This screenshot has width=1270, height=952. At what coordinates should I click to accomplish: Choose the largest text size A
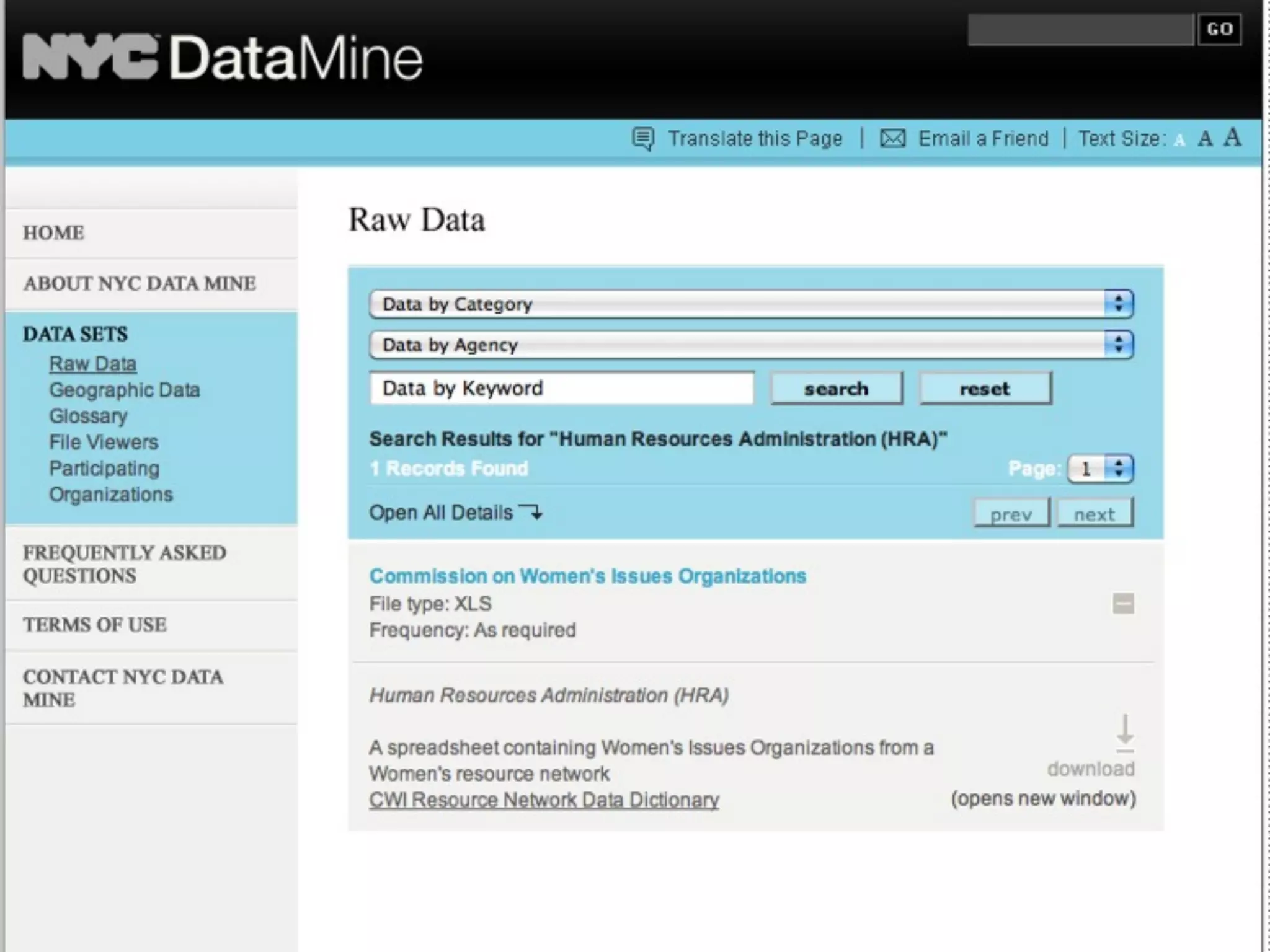click(1232, 137)
